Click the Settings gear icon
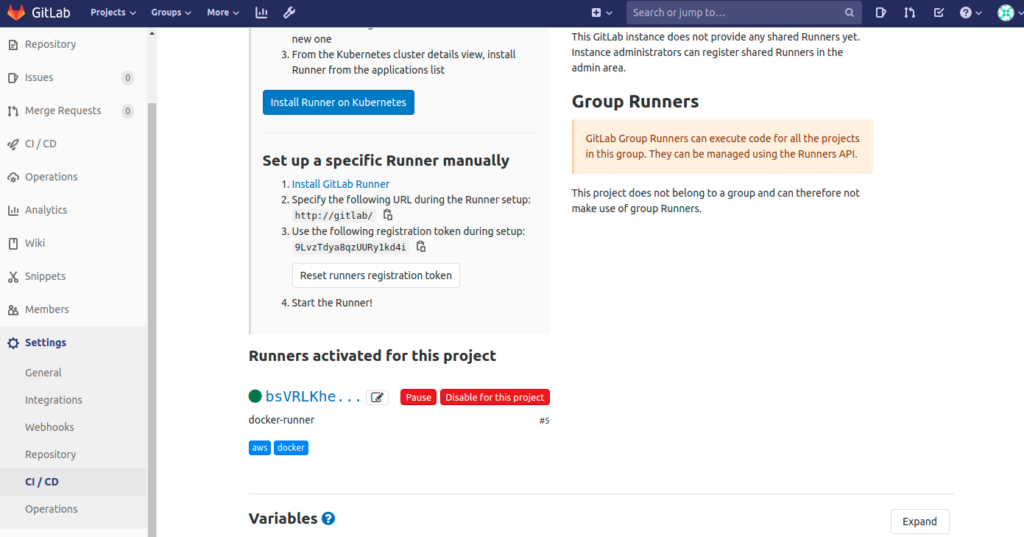 pyautogui.click(x=13, y=343)
